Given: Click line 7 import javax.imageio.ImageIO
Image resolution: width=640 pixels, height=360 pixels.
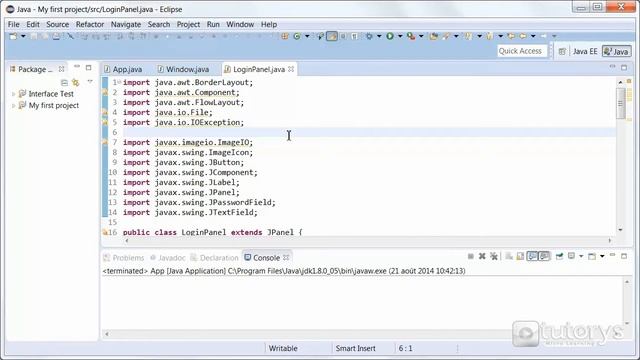Looking at the screenshot, I should [x=188, y=142].
